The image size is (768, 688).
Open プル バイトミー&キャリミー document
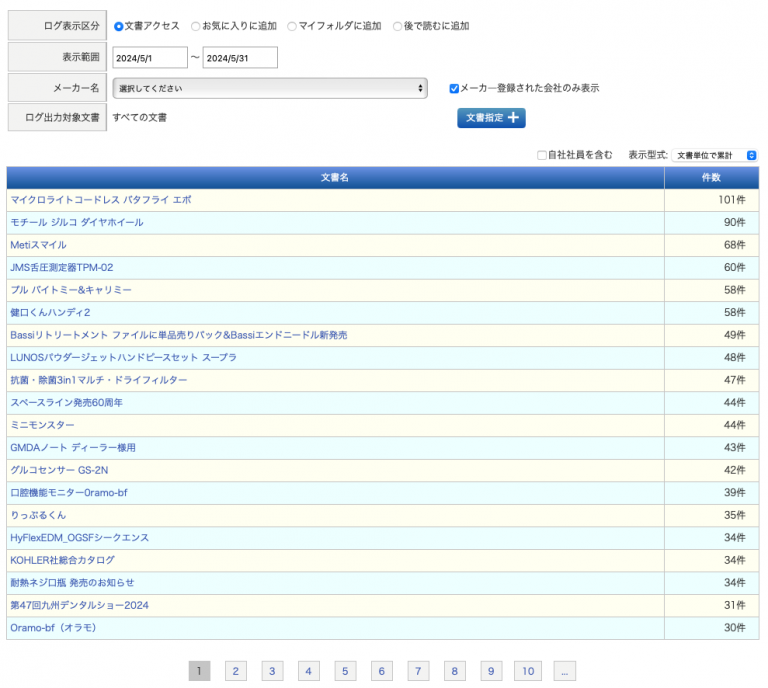coord(71,290)
